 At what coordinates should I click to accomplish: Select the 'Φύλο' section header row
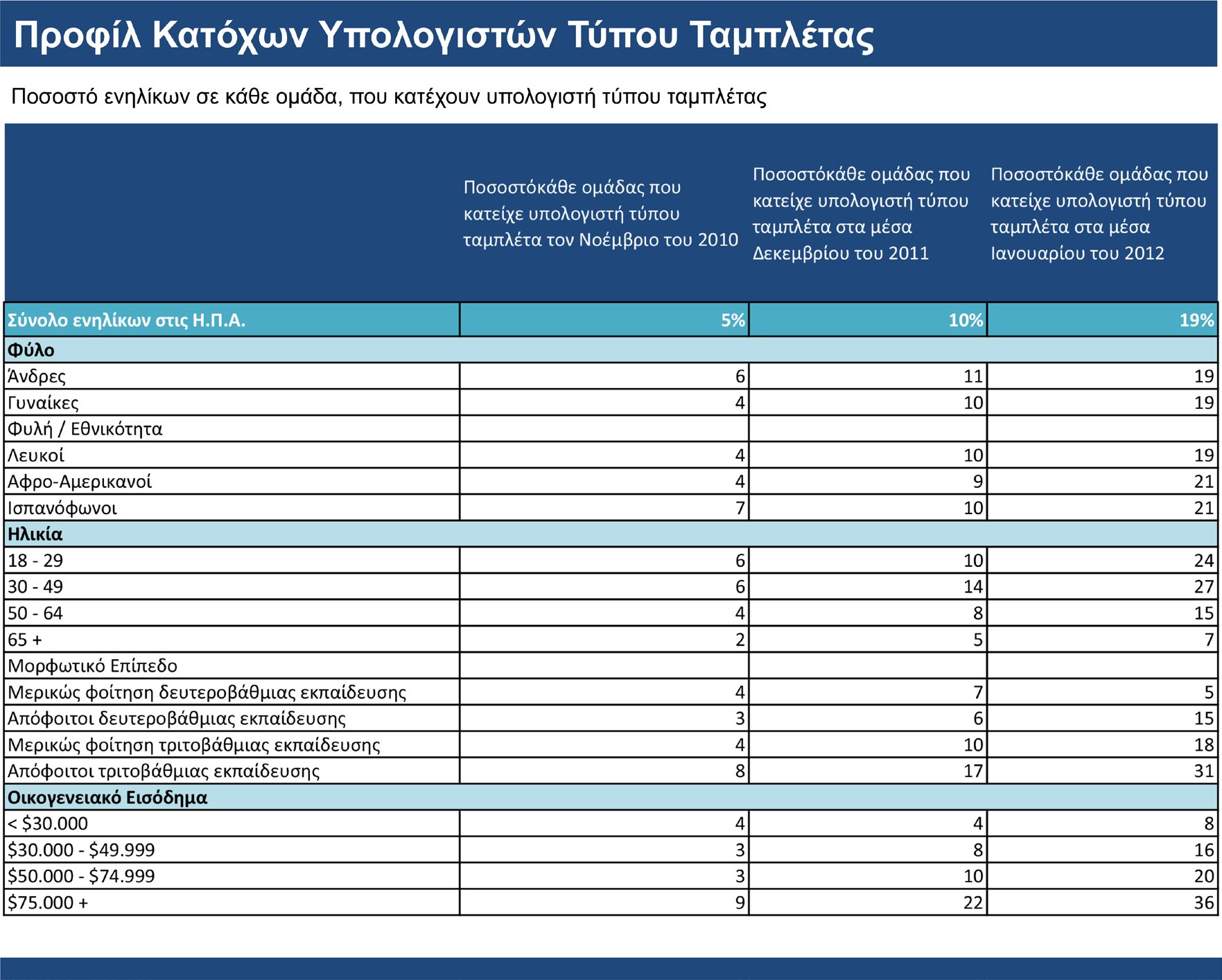point(611,349)
